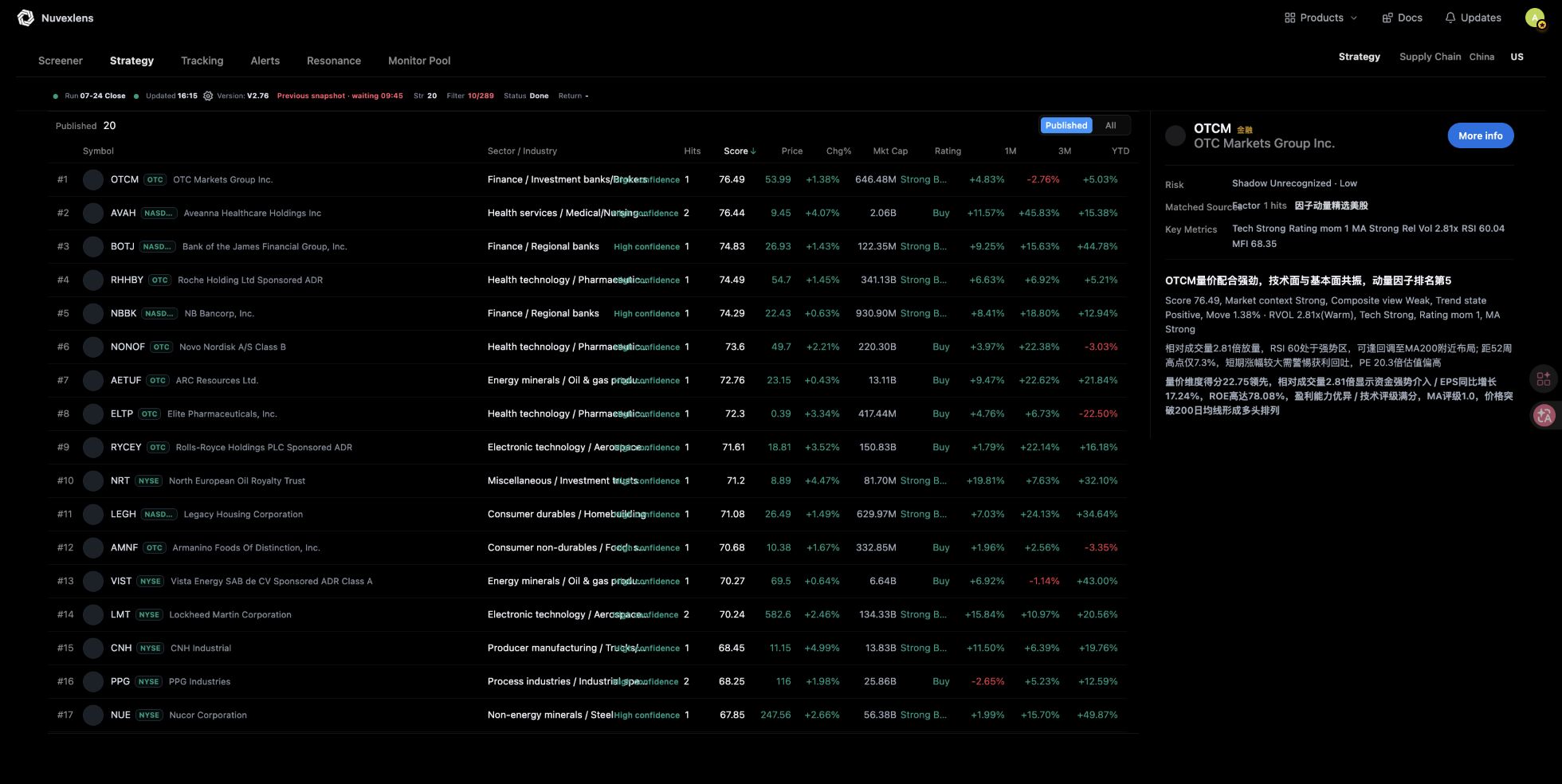Sort by the Chg% column header

[838, 151]
